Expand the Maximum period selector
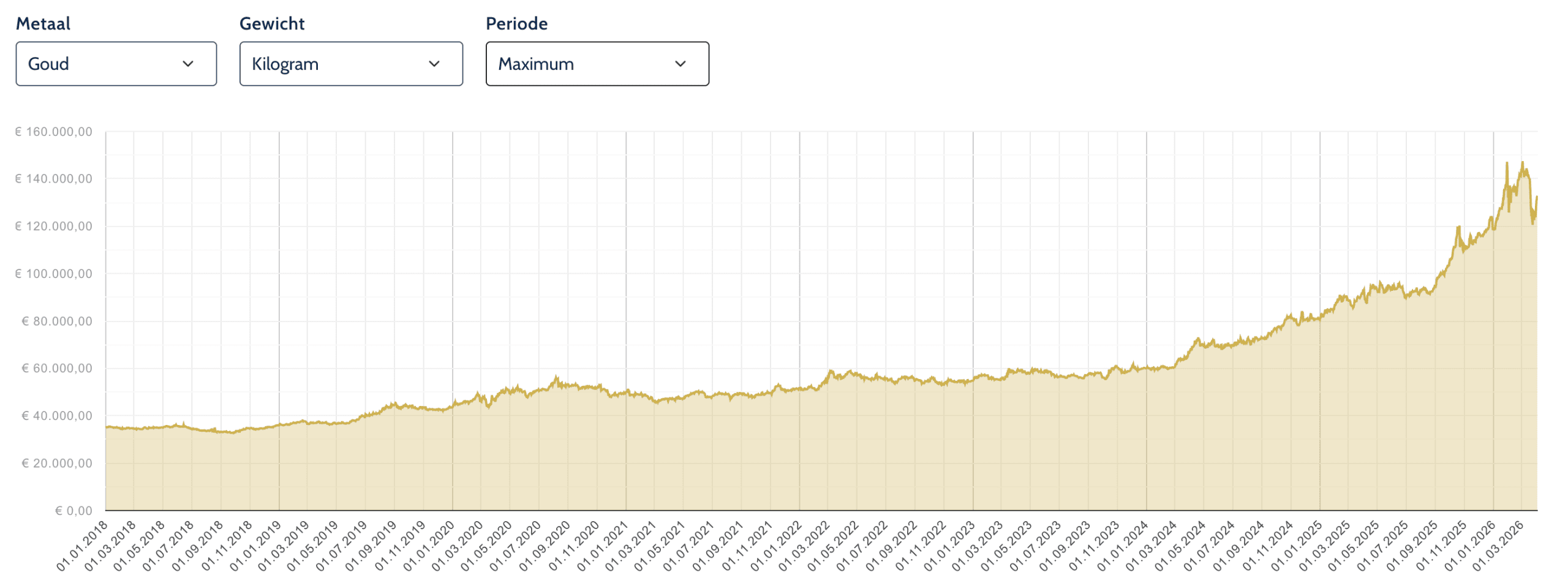1568x586 pixels. (597, 64)
